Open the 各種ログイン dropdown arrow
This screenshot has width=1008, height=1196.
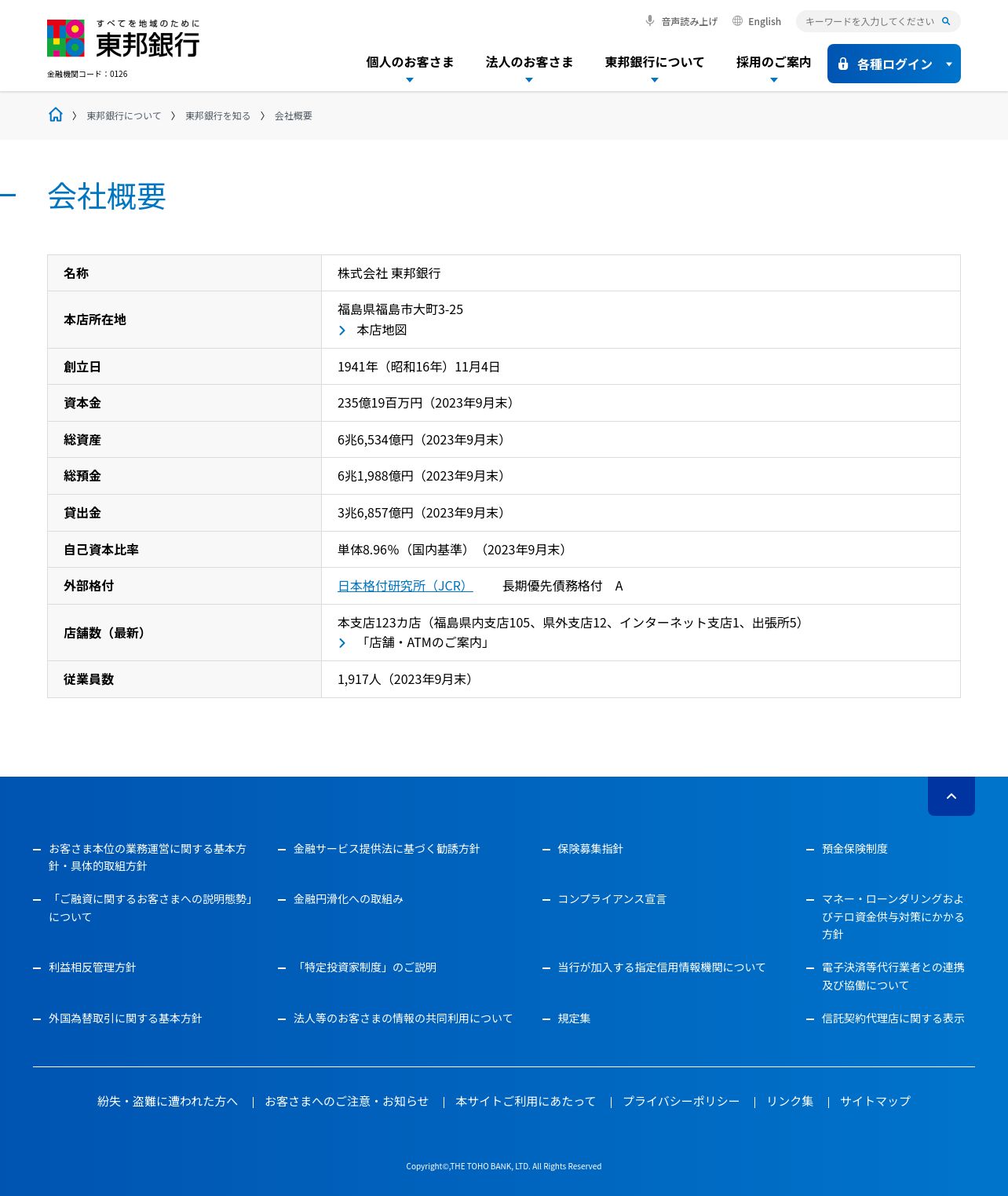(949, 64)
